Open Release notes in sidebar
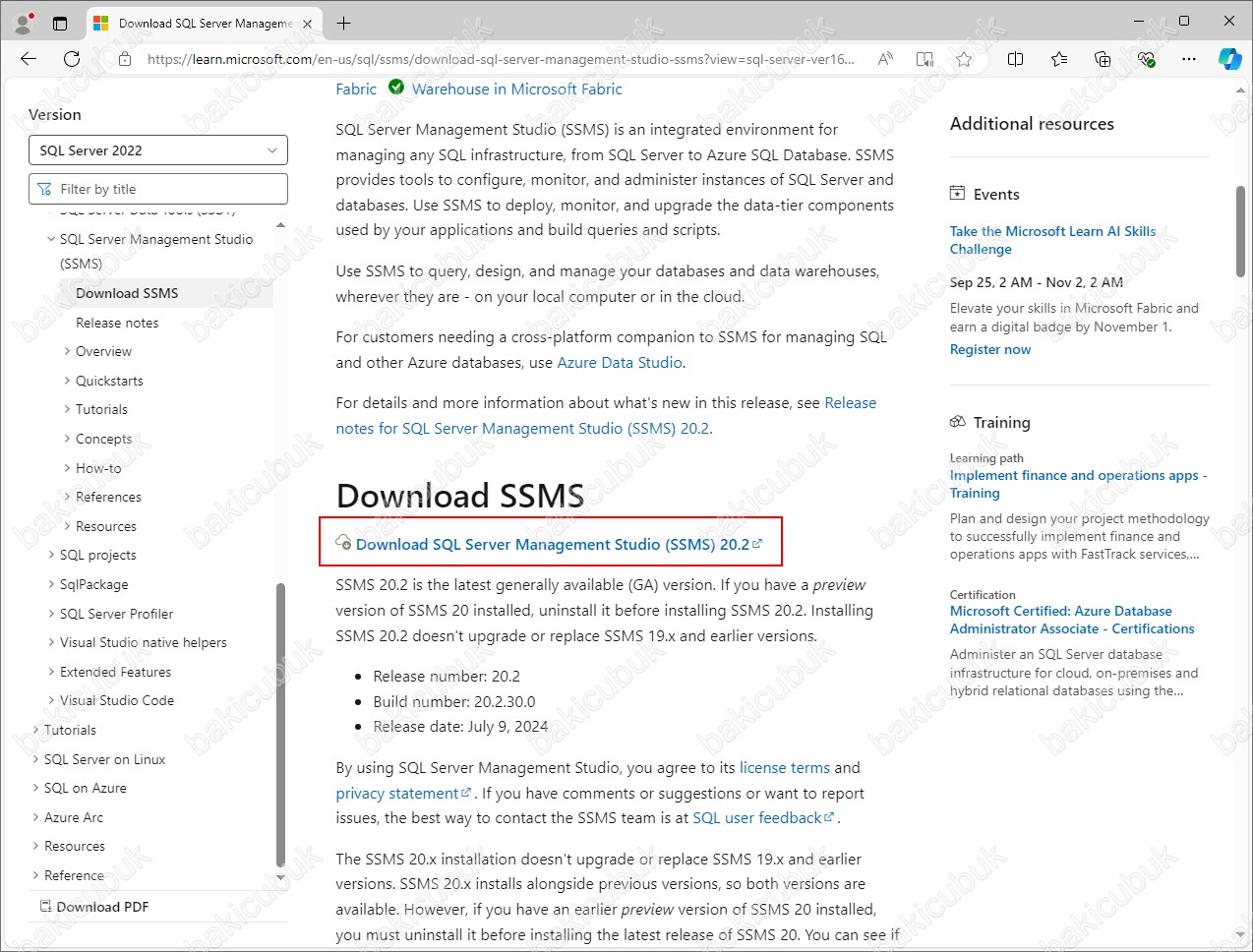 coord(117,323)
